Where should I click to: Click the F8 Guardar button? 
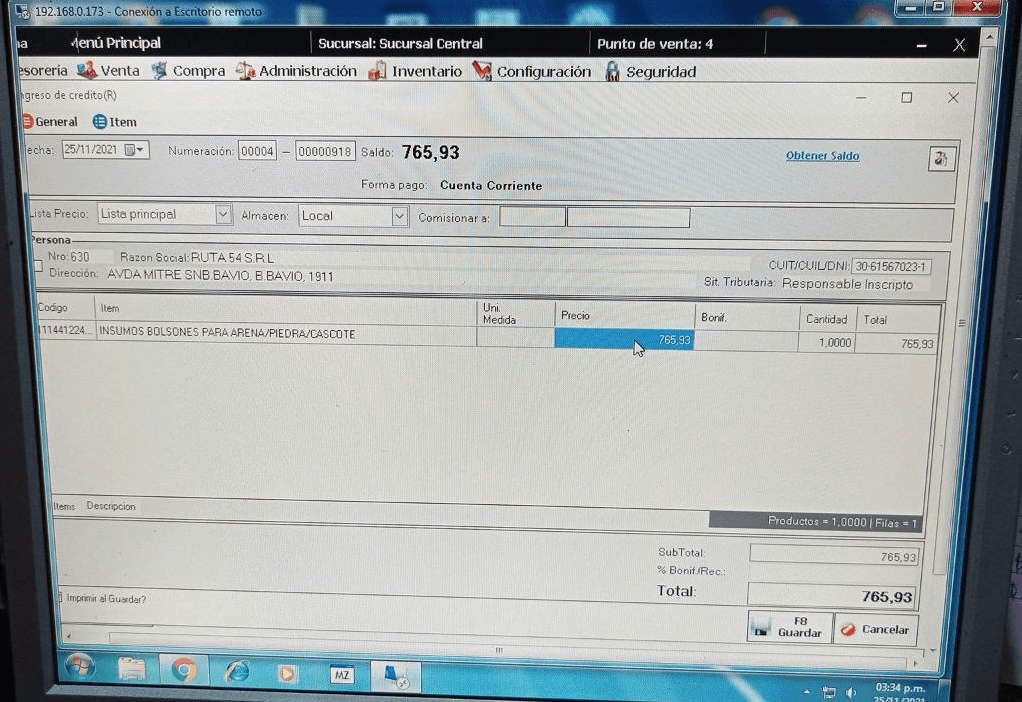pos(789,628)
